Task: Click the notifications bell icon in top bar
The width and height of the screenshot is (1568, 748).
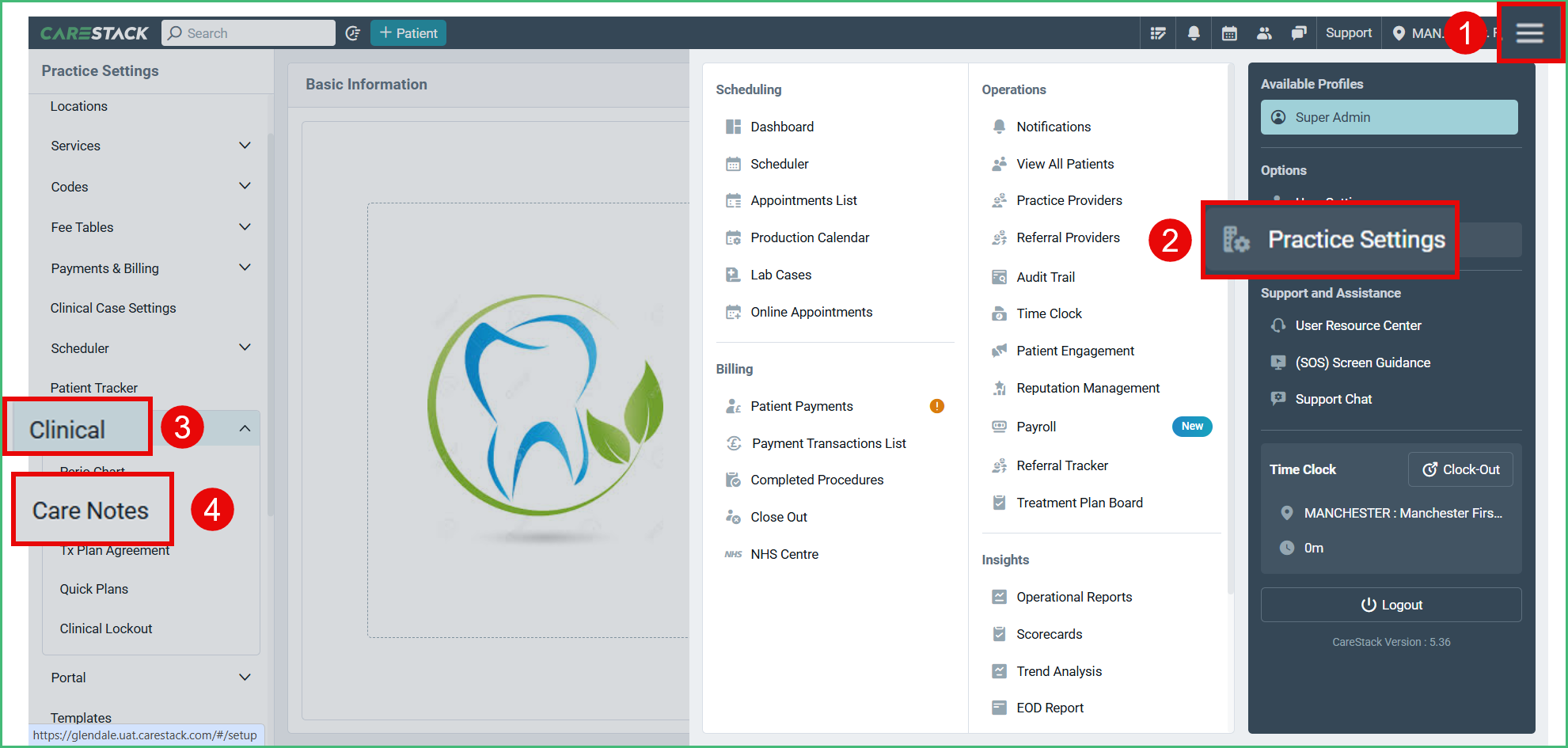Action: 1194,33
